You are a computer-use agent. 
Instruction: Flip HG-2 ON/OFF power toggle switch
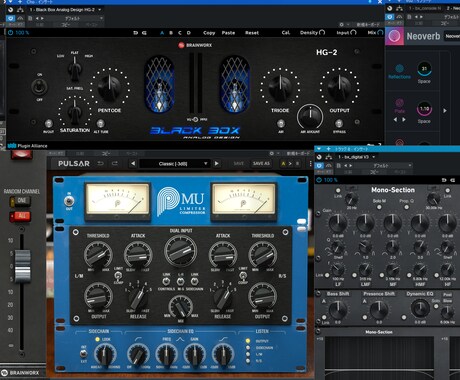click(x=39, y=87)
